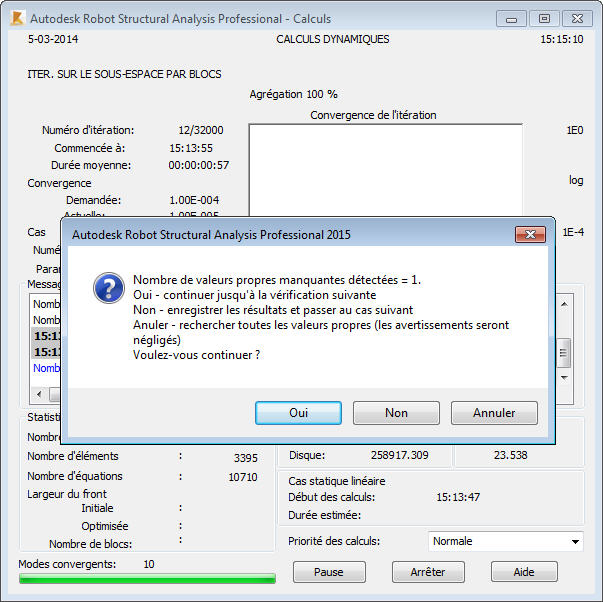
Task: Click the CALCULS DYNAMIQUES heading
Action: click(333, 39)
